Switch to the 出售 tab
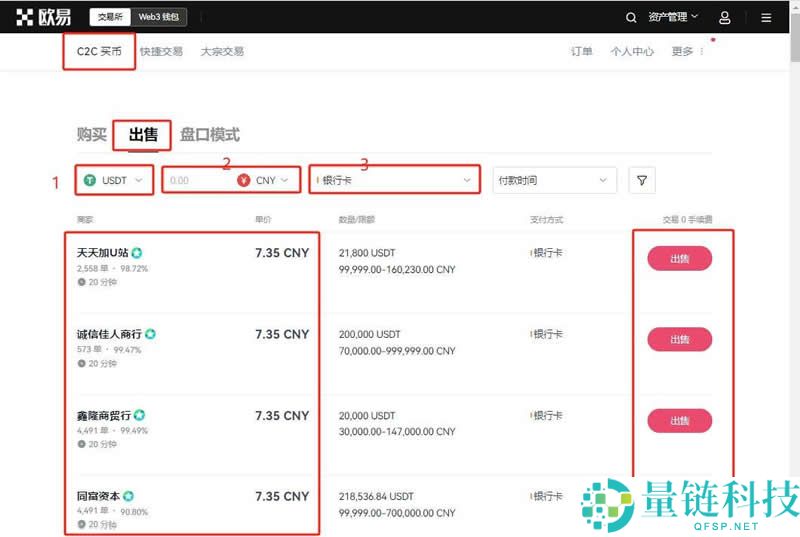Screen dimensions: 800x537 (x=143, y=135)
